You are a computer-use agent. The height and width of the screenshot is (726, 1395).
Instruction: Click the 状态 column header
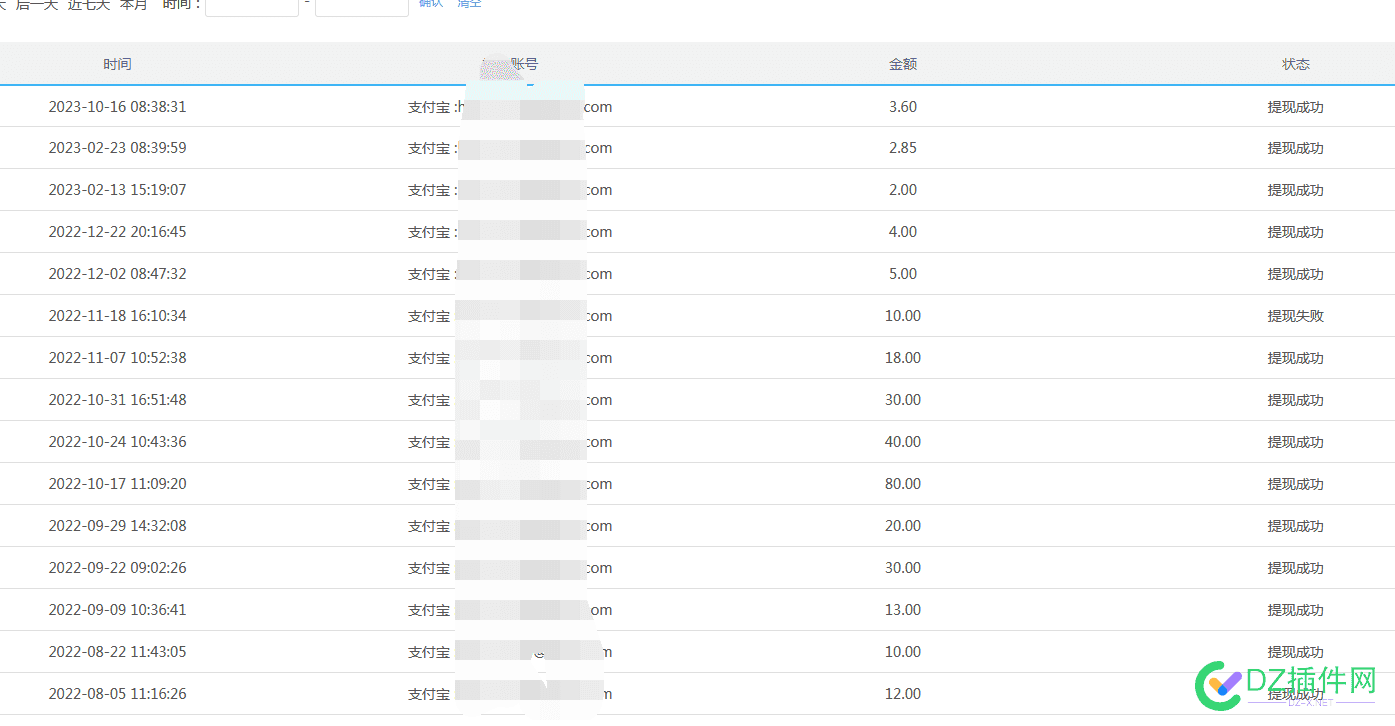point(1296,64)
